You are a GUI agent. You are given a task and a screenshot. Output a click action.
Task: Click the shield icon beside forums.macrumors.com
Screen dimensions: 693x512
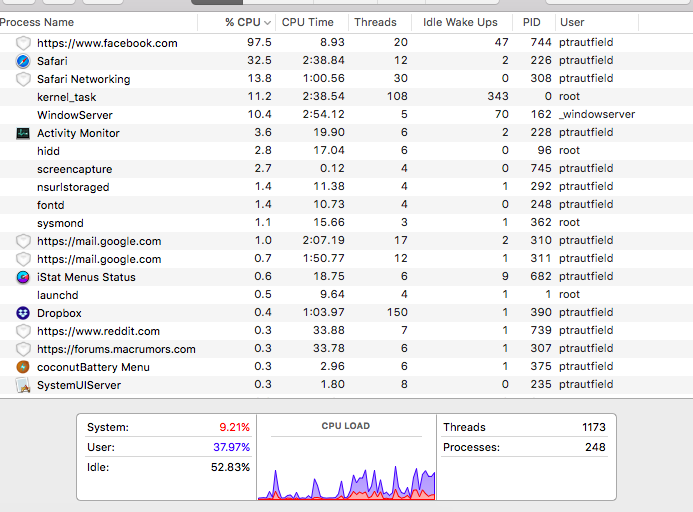tap(23, 349)
